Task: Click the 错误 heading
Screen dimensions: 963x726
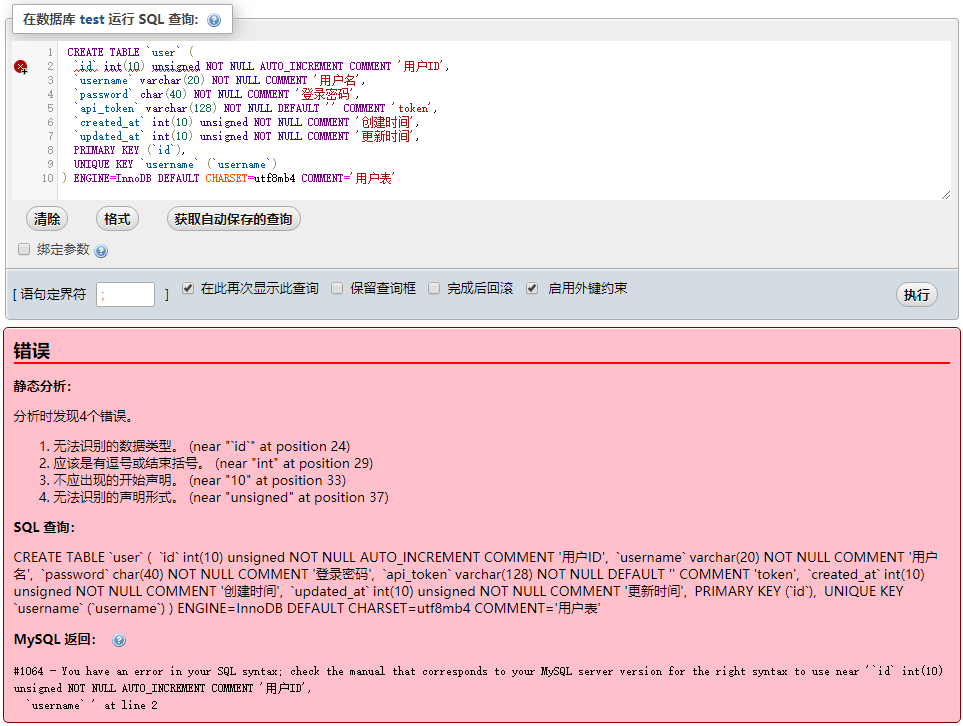Action: (x=32, y=351)
